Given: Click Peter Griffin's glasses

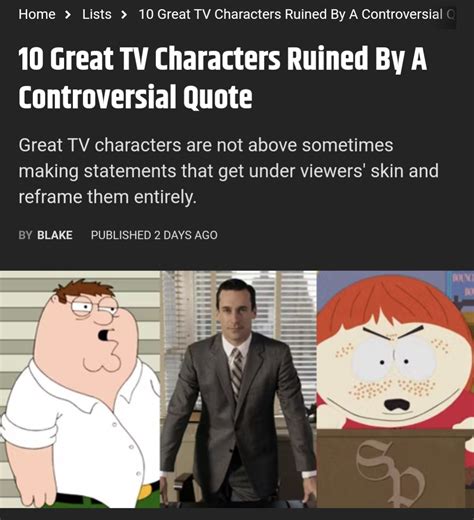Looking at the screenshot, I should (x=93, y=306).
